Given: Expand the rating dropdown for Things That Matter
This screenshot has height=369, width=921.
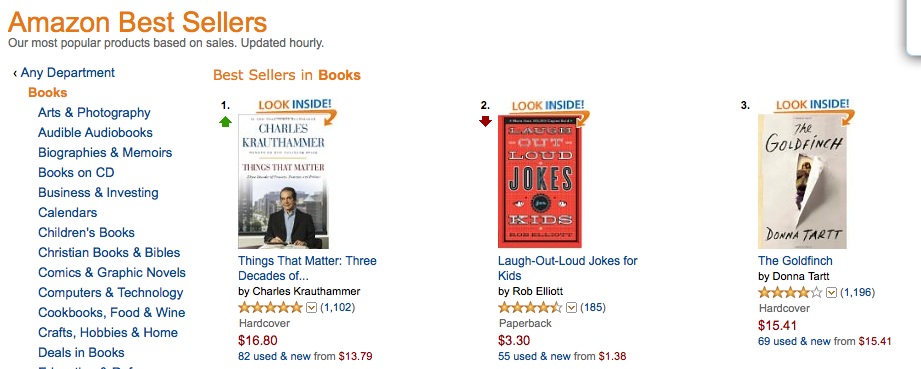Looking at the screenshot, I should 312,307.
